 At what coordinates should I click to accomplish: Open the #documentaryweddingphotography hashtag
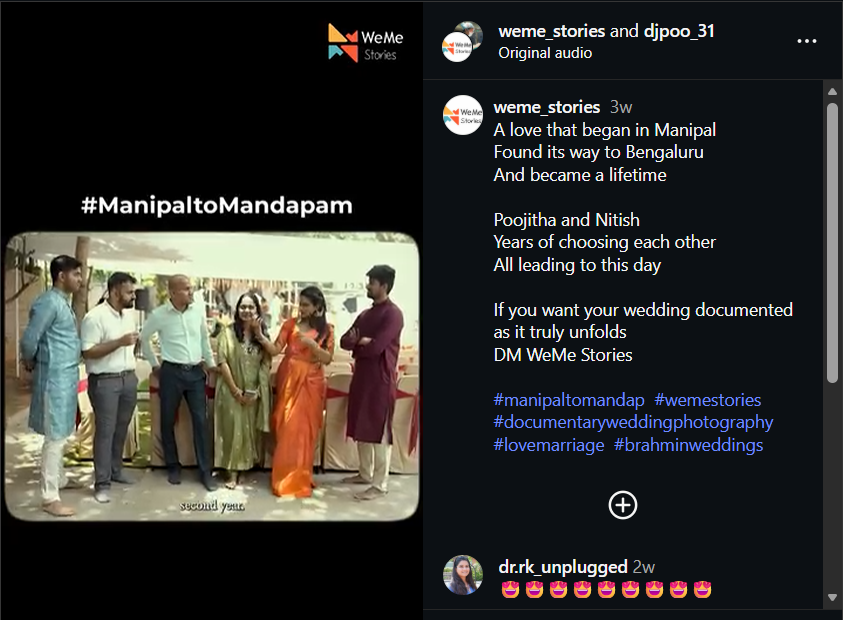click(633, 423)
